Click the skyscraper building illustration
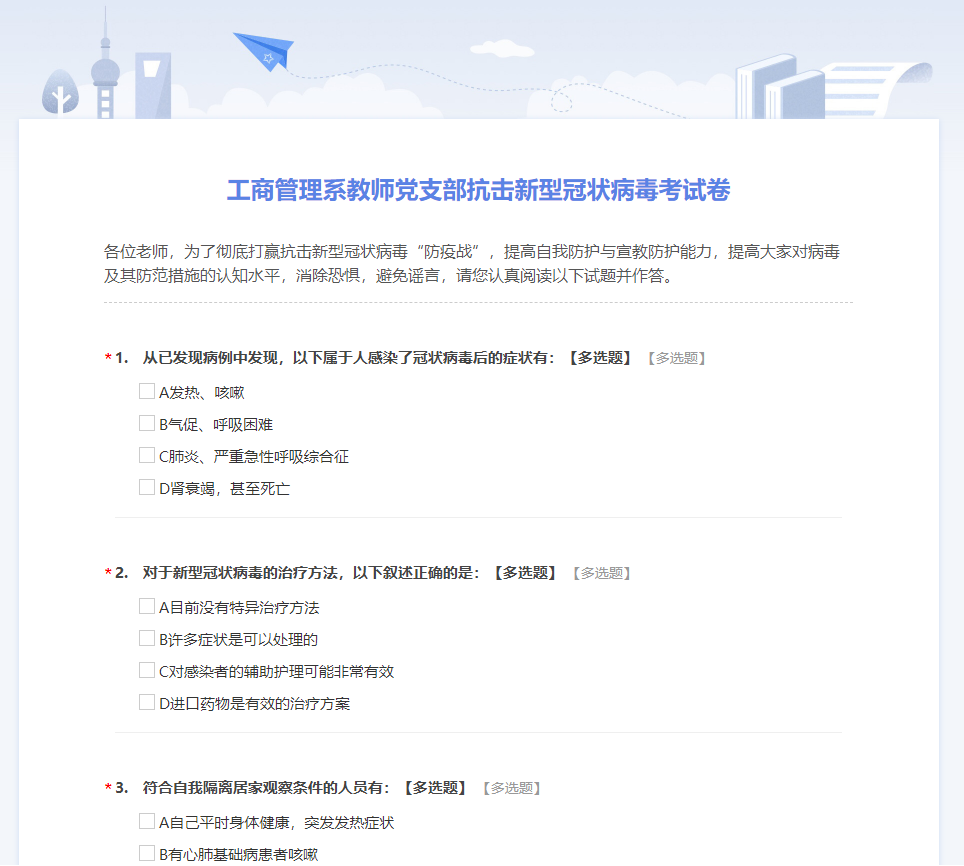The height and width of the screenshot is (866, 964). click(x=153, y=85)
